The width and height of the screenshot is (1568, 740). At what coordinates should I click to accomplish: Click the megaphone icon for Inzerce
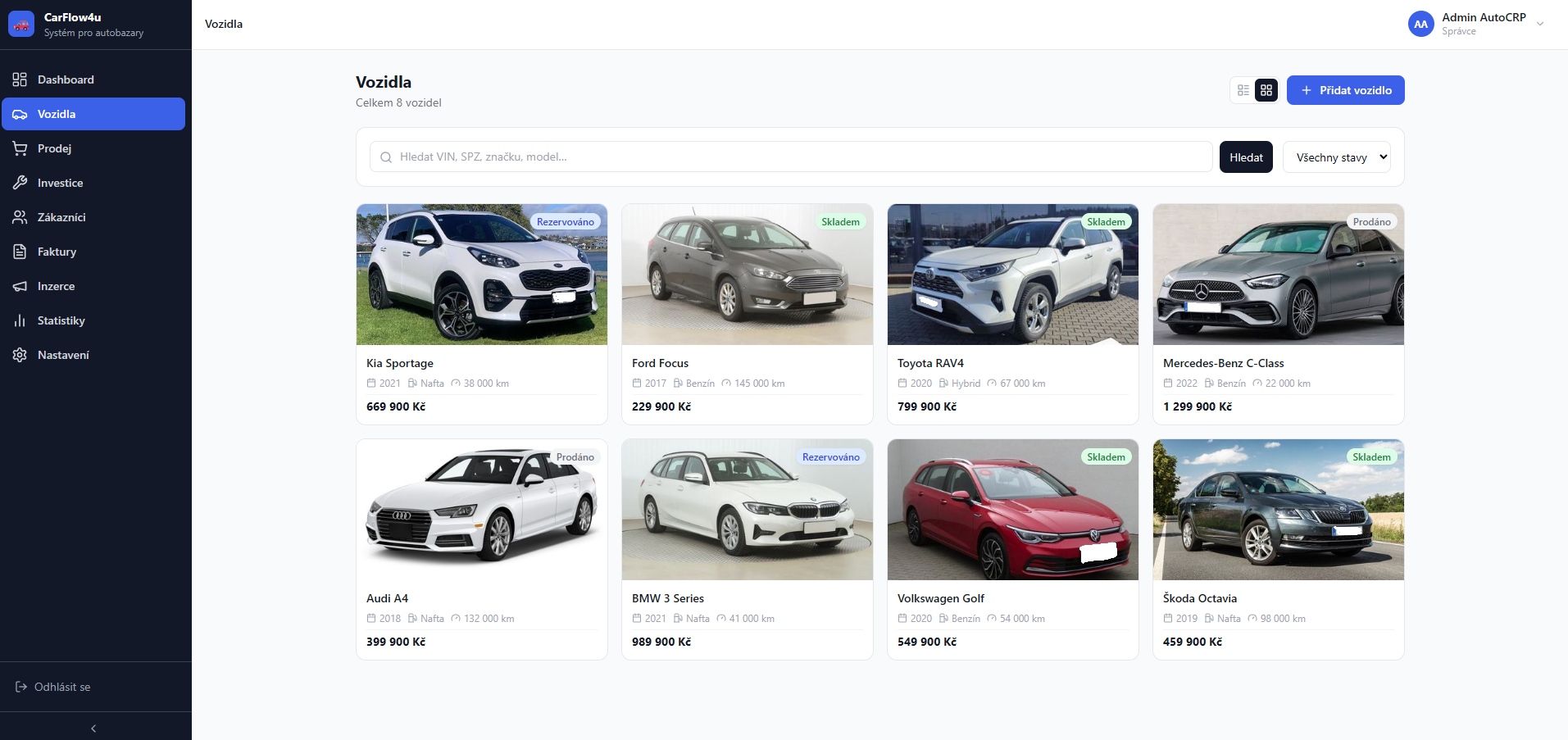[x=20, y=286]
